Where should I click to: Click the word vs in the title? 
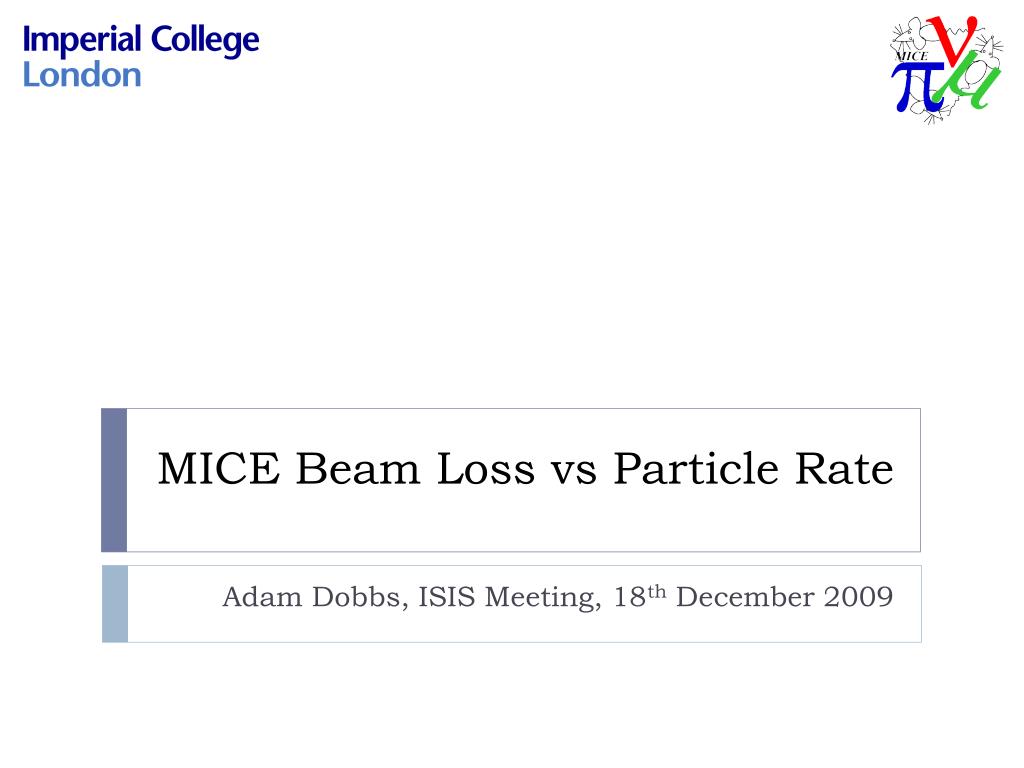coord(573,472)
